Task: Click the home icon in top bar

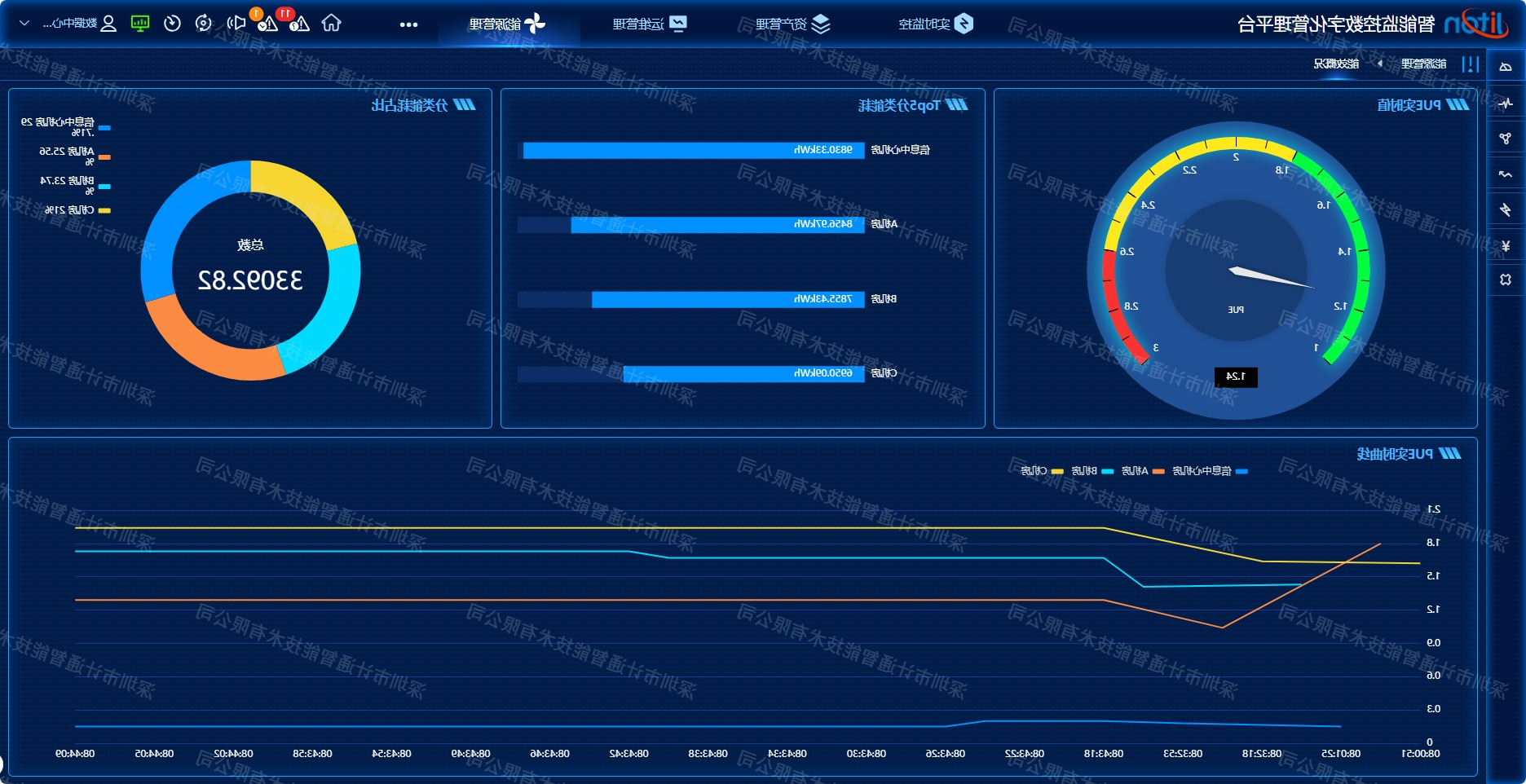Action: pos(331,24)
